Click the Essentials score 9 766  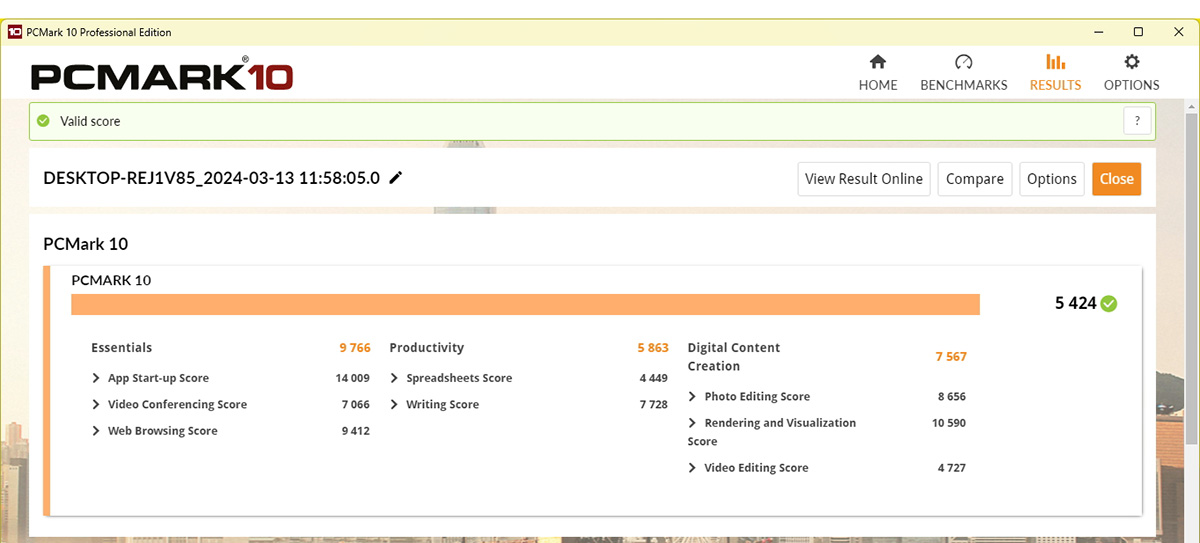[355, 348]
